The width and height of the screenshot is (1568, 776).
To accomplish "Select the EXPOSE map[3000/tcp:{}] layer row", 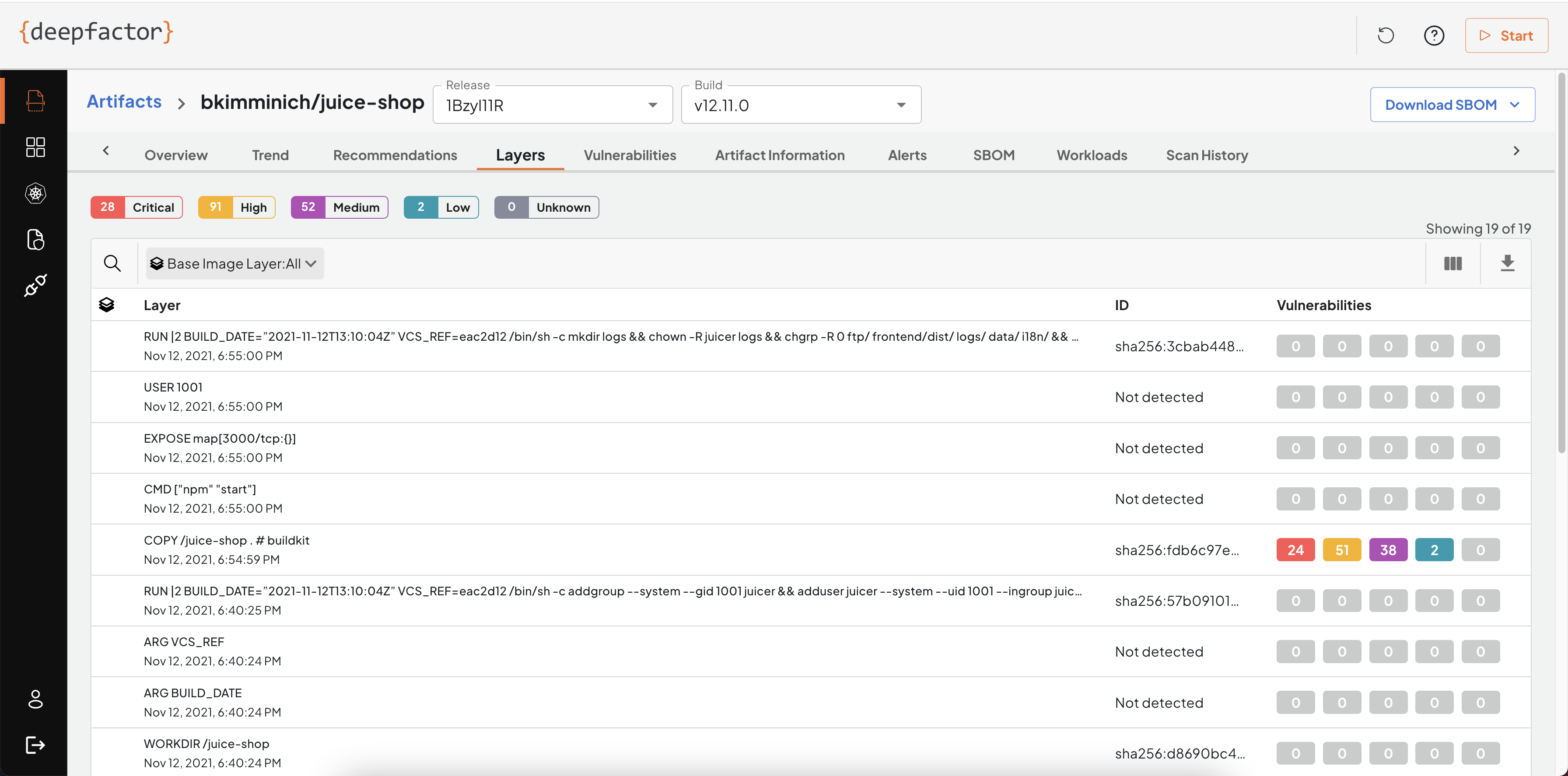I will click(x=811, y=448).
